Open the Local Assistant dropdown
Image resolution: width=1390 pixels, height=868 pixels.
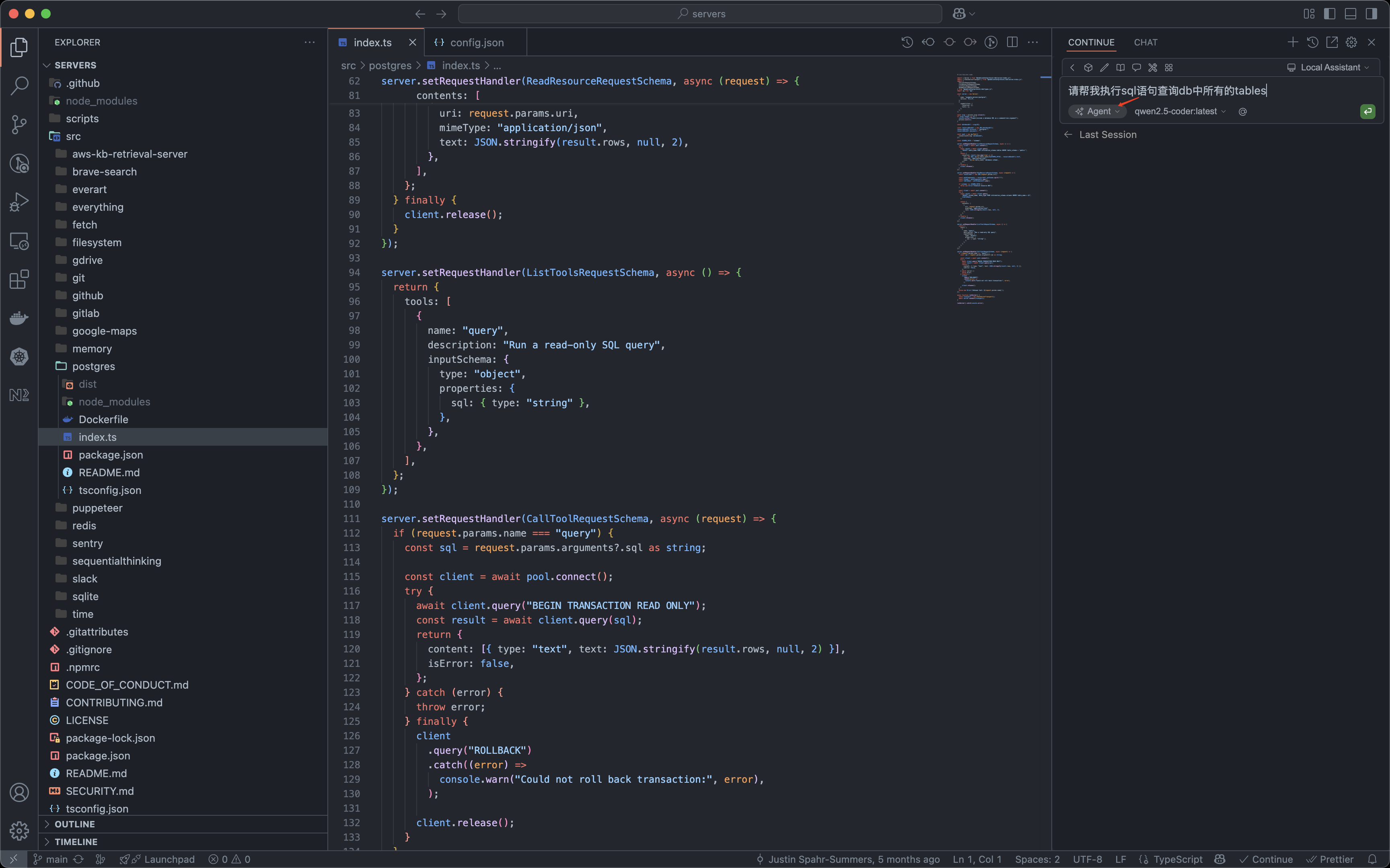[1328, 67]
